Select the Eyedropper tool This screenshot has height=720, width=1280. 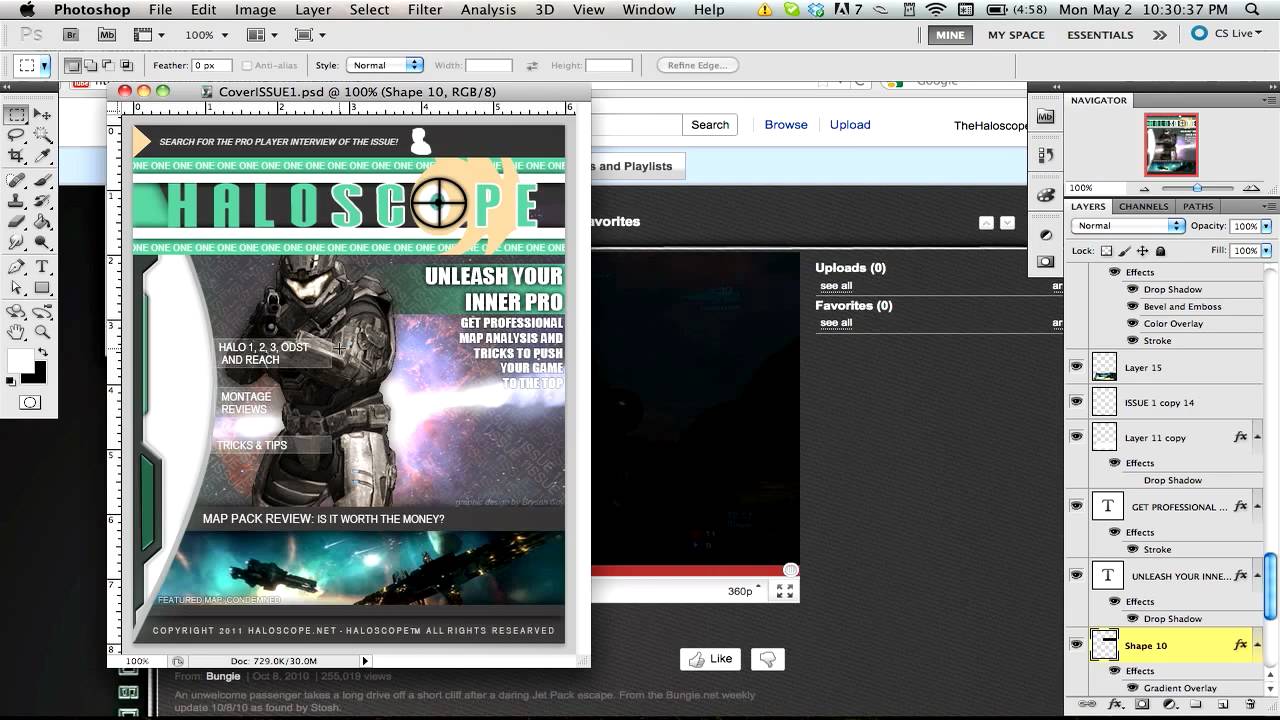pos(43,156)
